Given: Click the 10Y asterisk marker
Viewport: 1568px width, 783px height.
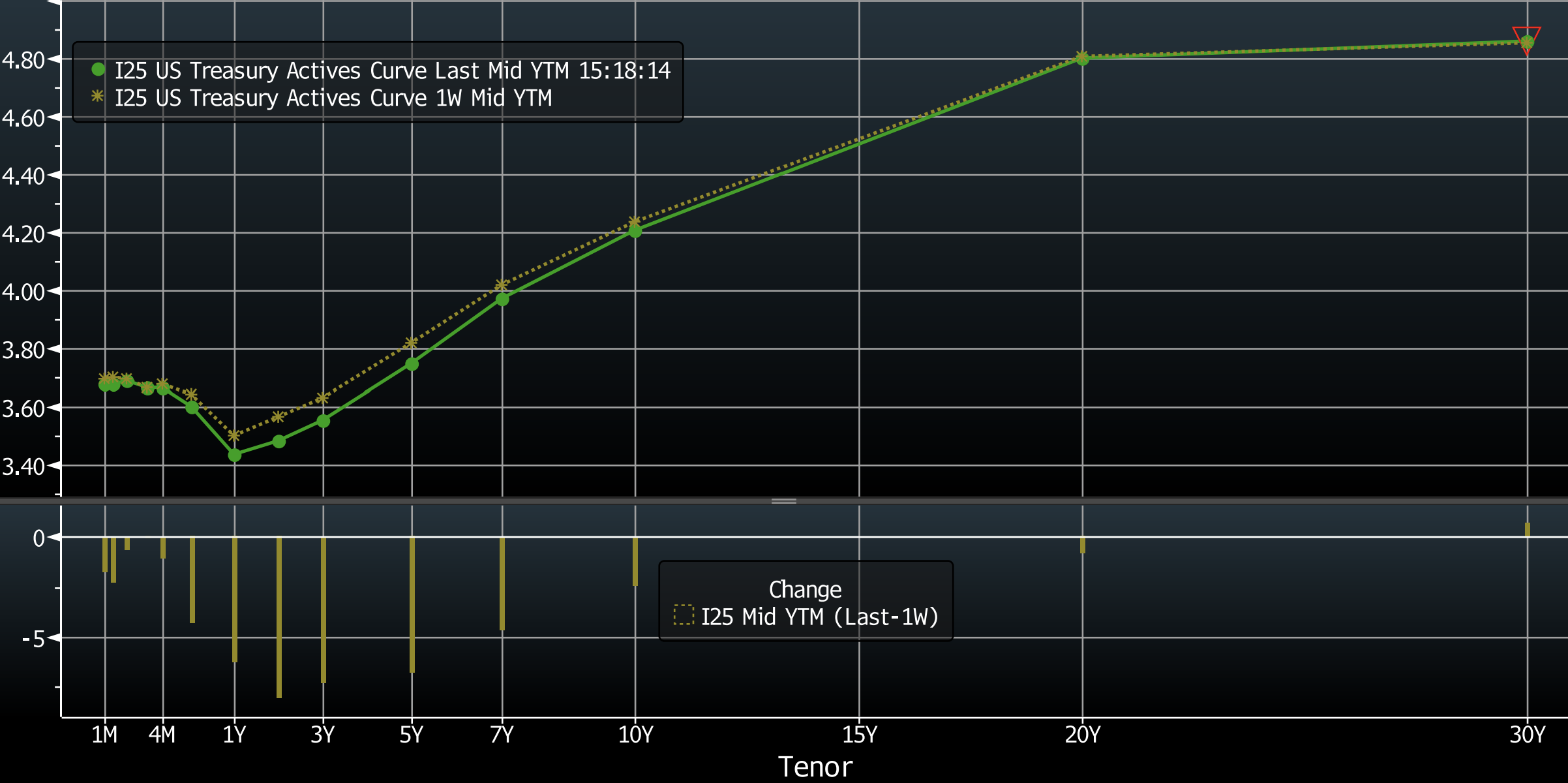Looking at the screenshot, I should (x=633, y=221).
